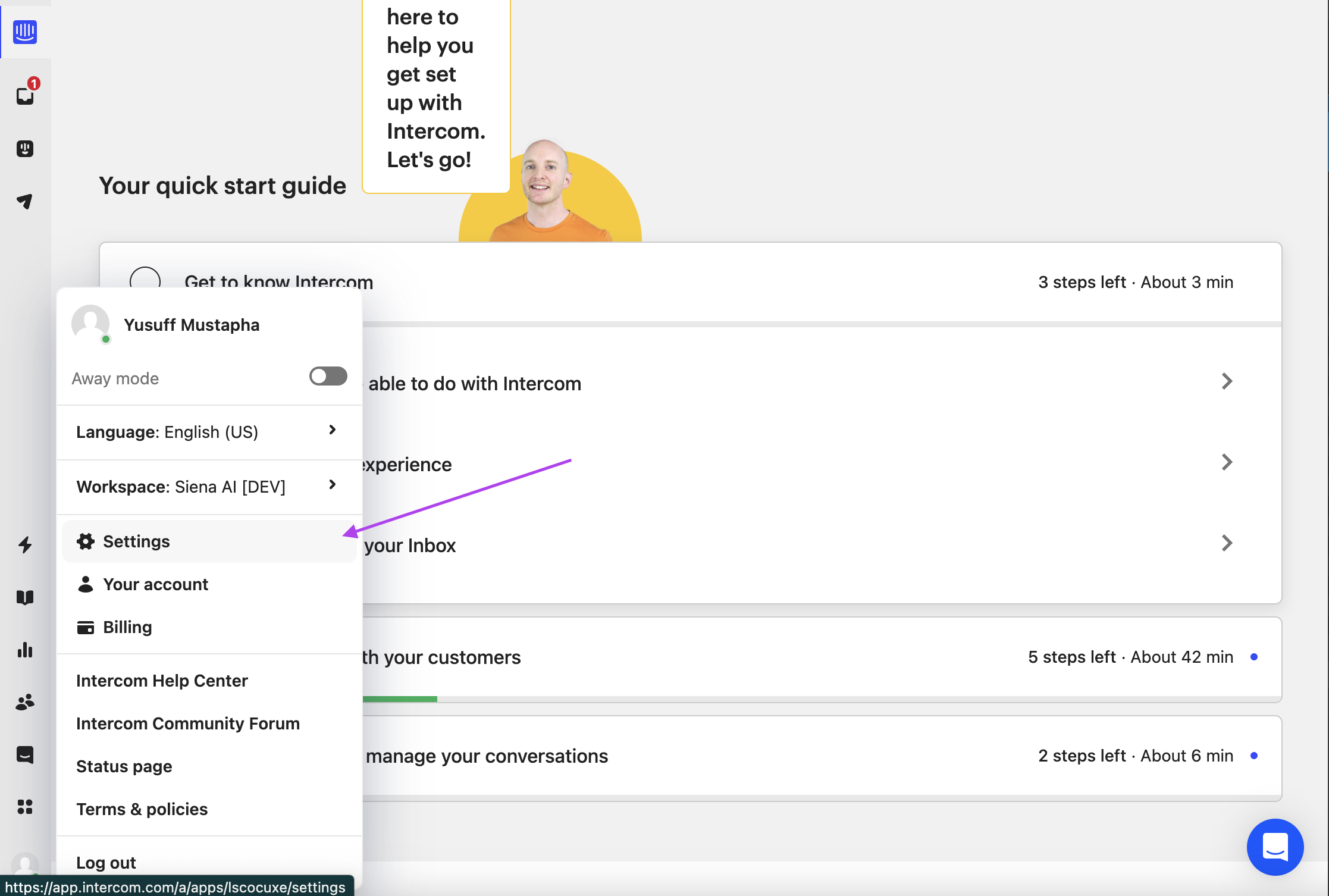This screenshot has height=896, width=1329.
Task: Open the book Knowledge icon
Action: 25,597
